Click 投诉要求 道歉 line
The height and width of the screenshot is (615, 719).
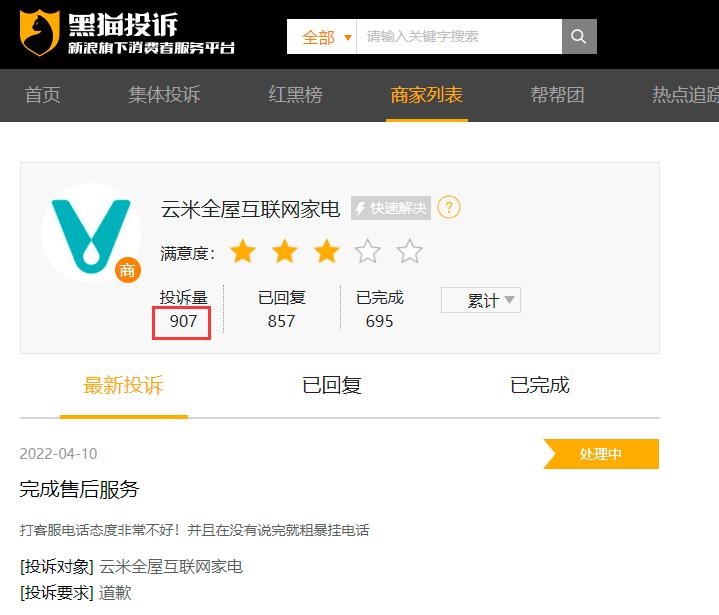pyautogui.click(x=76, y=593)
